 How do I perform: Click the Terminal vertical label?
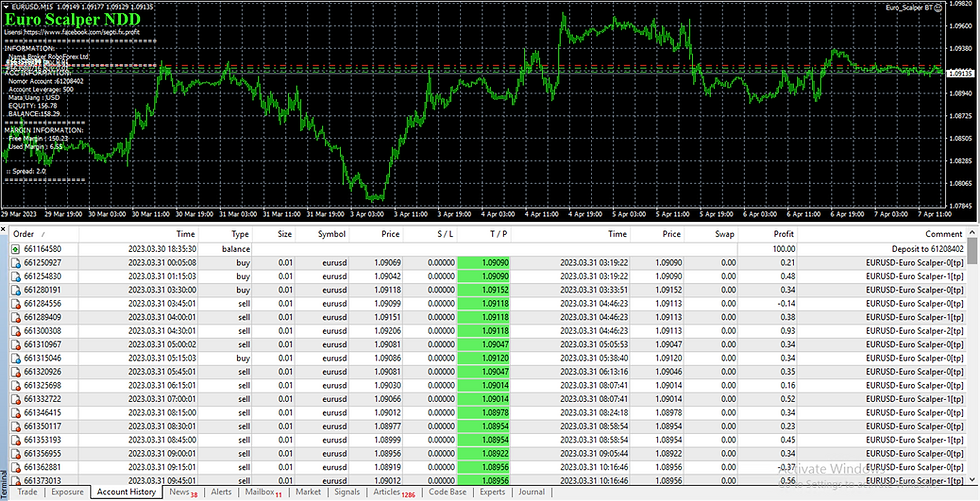pos(4,484)
